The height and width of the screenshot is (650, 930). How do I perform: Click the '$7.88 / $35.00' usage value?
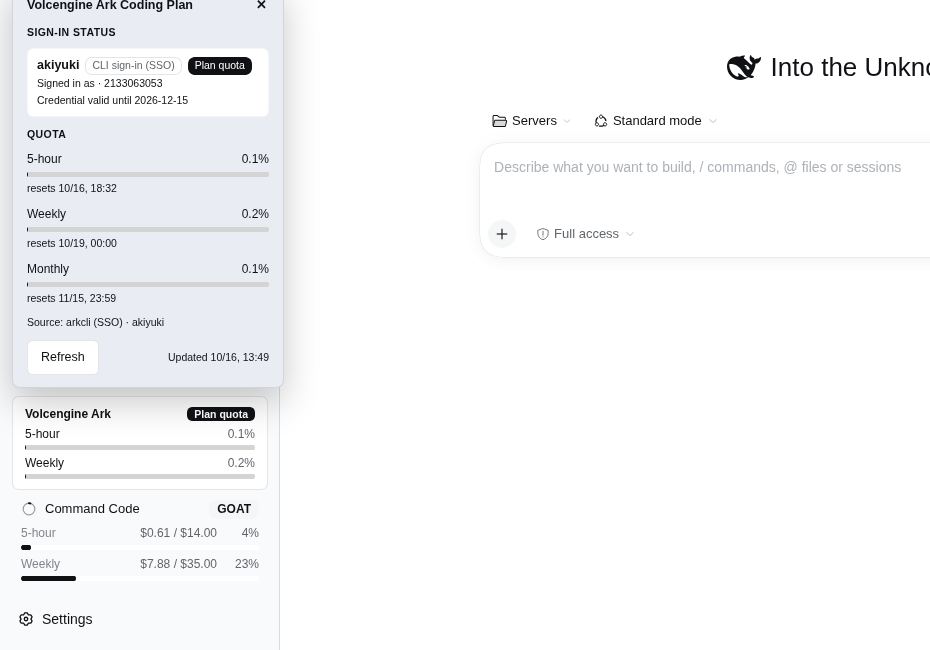click(179, 564)
